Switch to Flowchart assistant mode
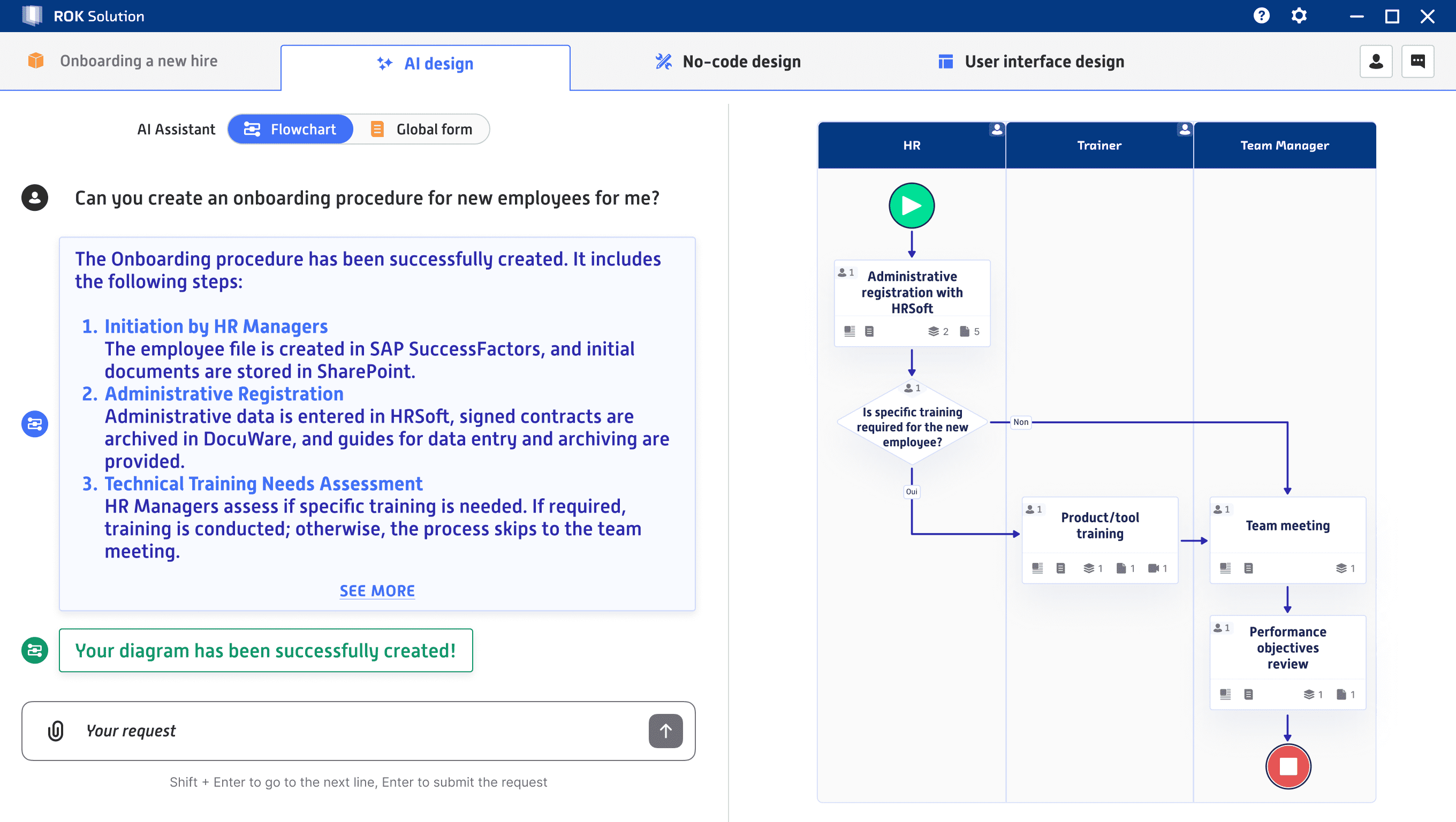Screen dimensions: 1456x822 pyautogui.click(x=291, y=130)
